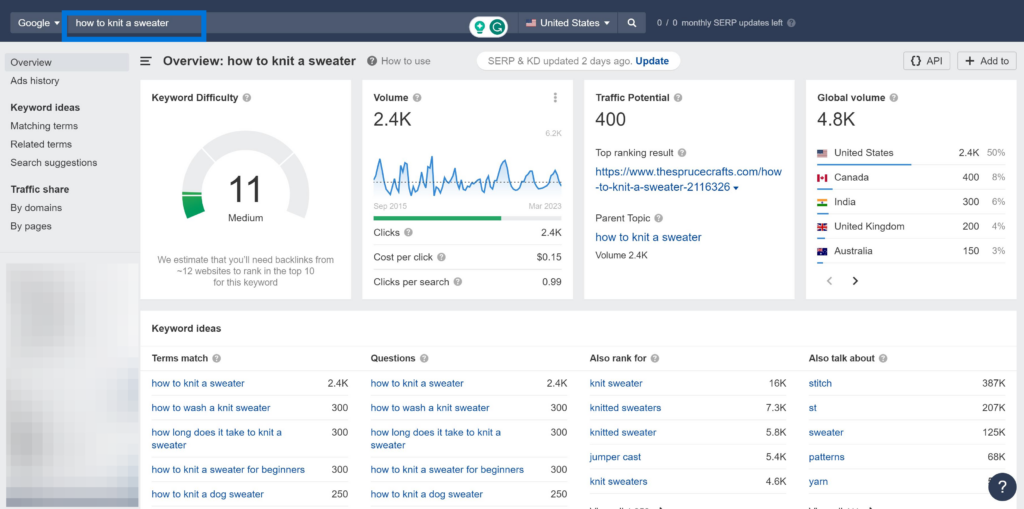Click next arrow in Global volume list

[x=855, y=281]
